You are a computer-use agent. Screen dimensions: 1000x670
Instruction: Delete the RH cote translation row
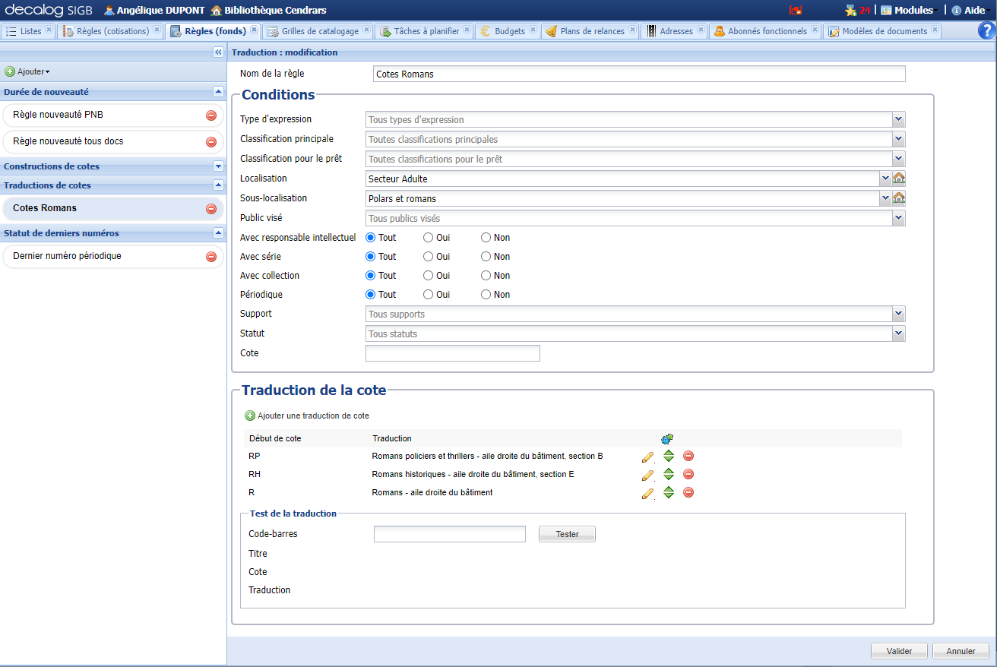coord(688,475)
